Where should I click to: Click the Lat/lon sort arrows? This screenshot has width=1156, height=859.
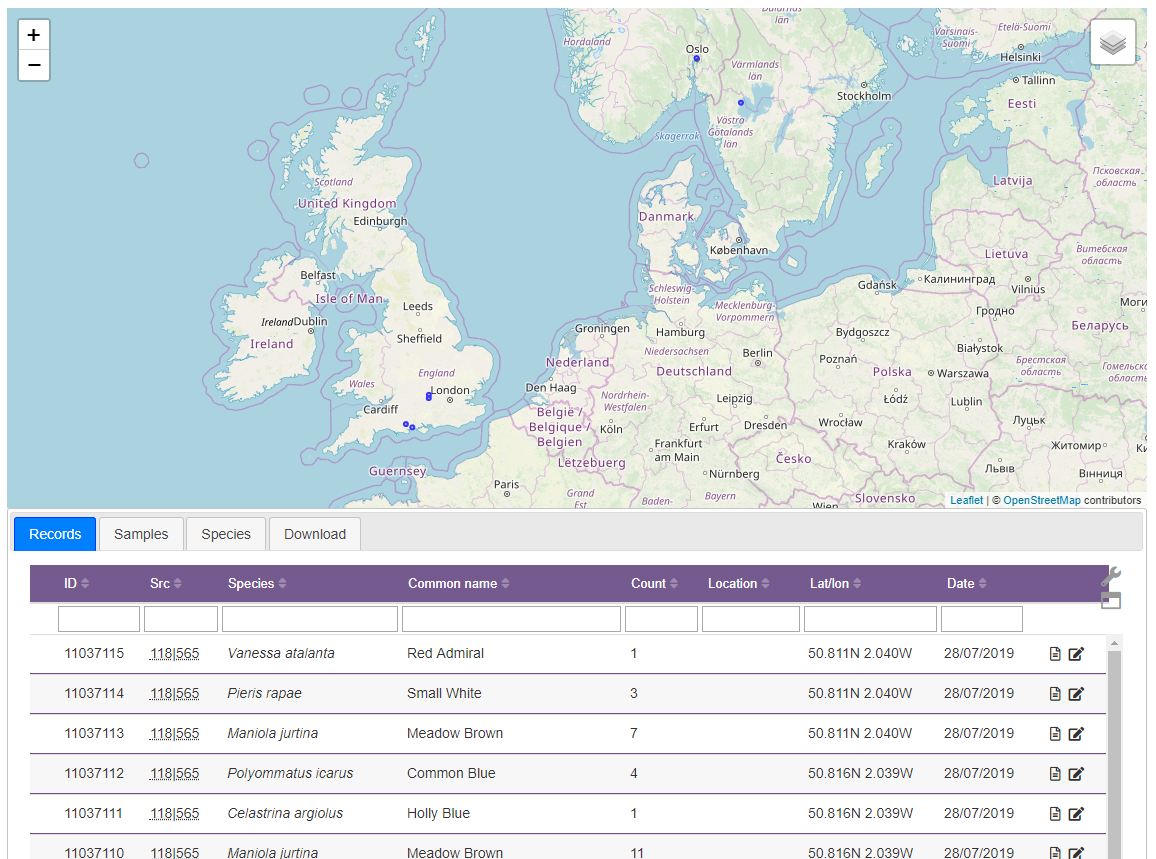pos(857,583)
